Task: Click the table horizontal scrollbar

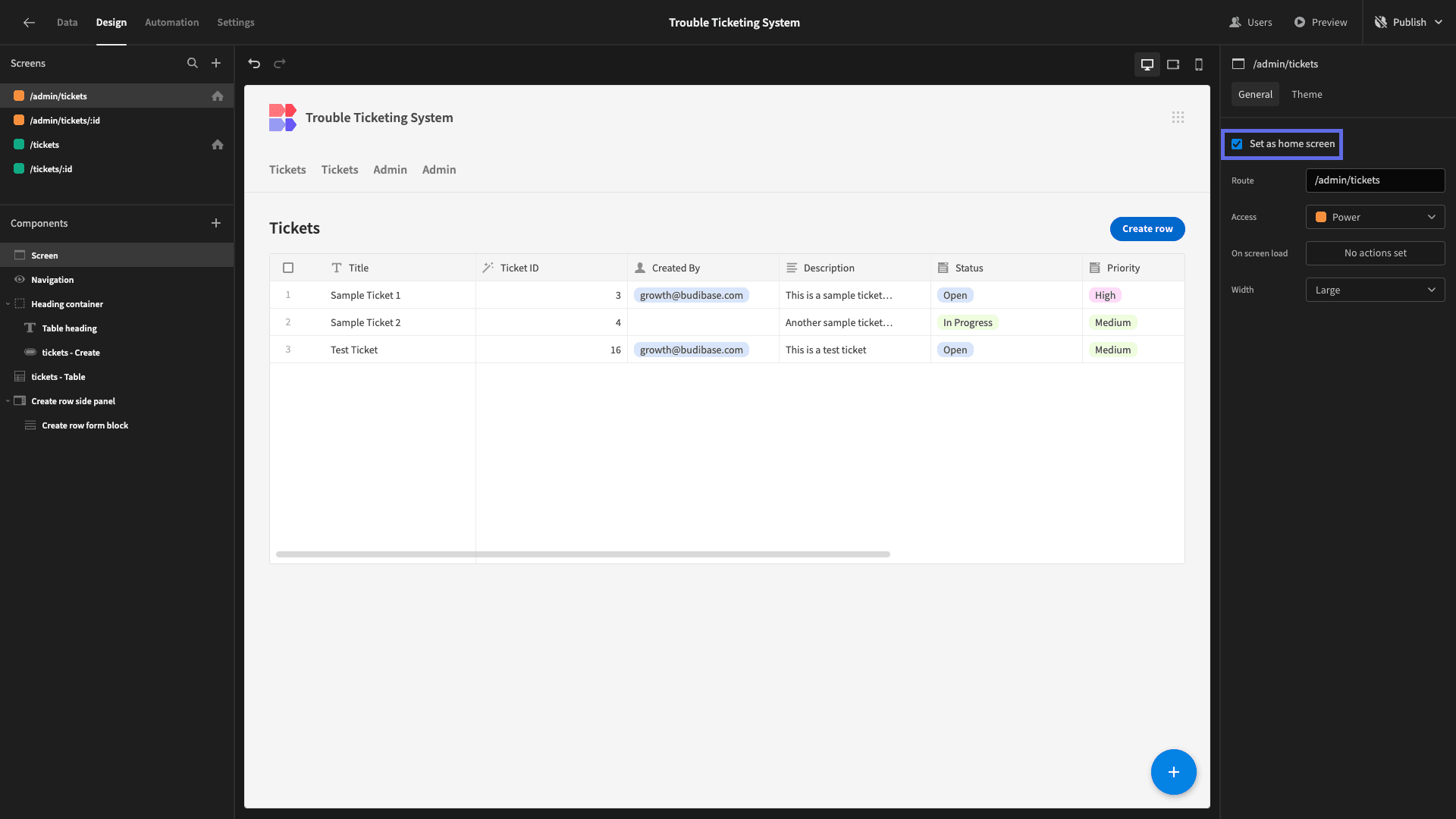Action: coord(582,554)
